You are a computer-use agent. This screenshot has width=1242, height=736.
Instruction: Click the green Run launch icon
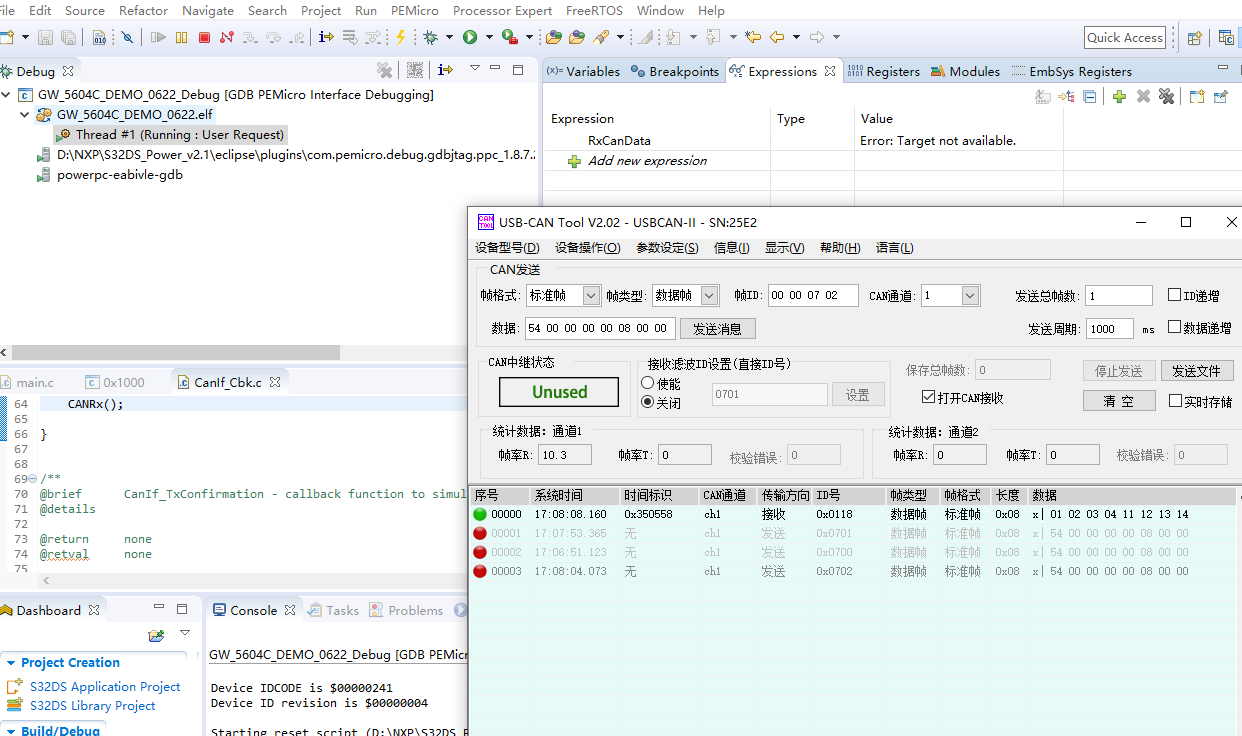click(x=470, y=37)
